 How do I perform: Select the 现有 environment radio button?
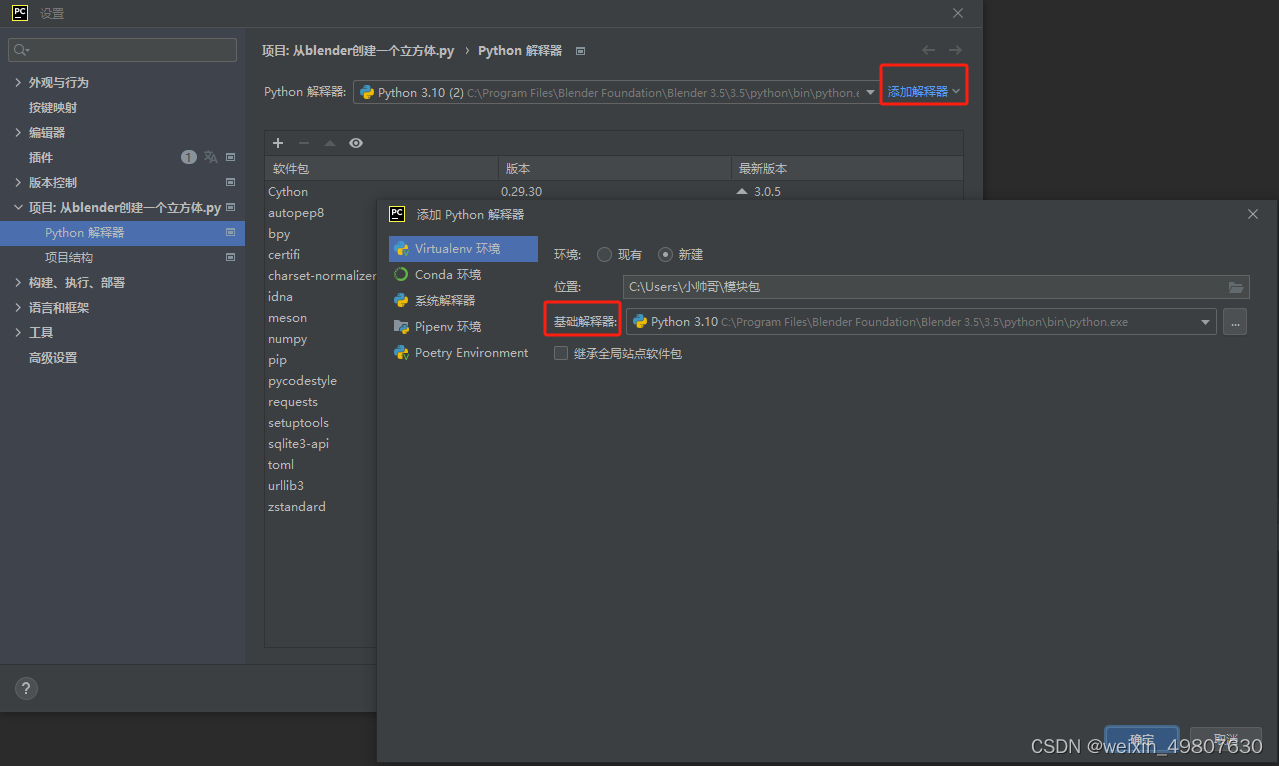[604, 254]
